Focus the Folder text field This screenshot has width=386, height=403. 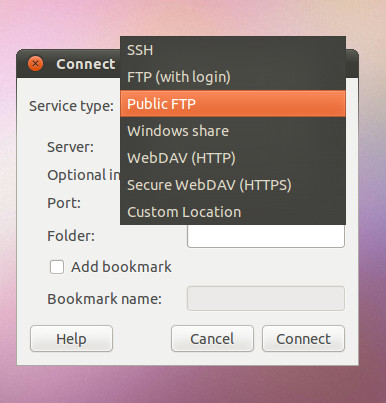(x=266, y=236)
